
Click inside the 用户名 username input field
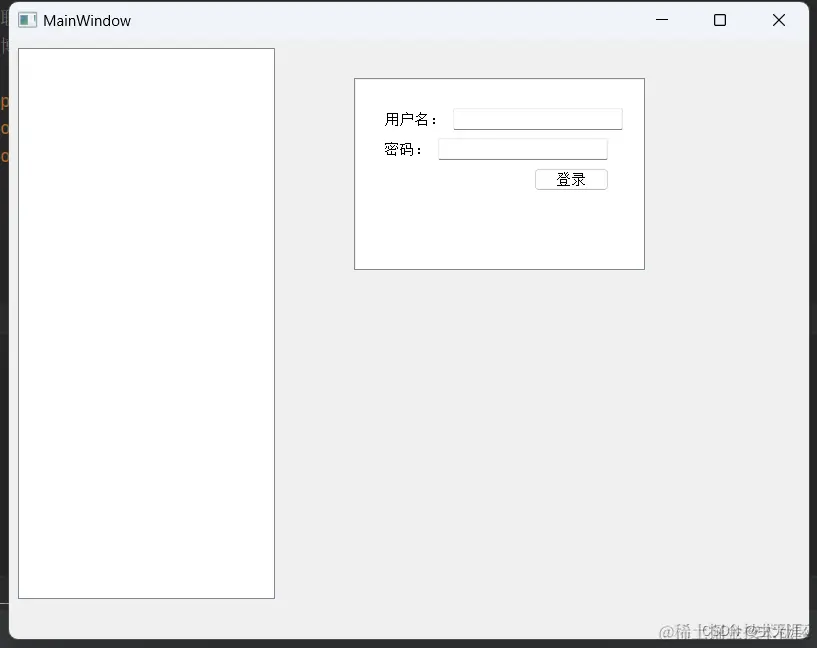pyautogui.click(x=537, y=118)
